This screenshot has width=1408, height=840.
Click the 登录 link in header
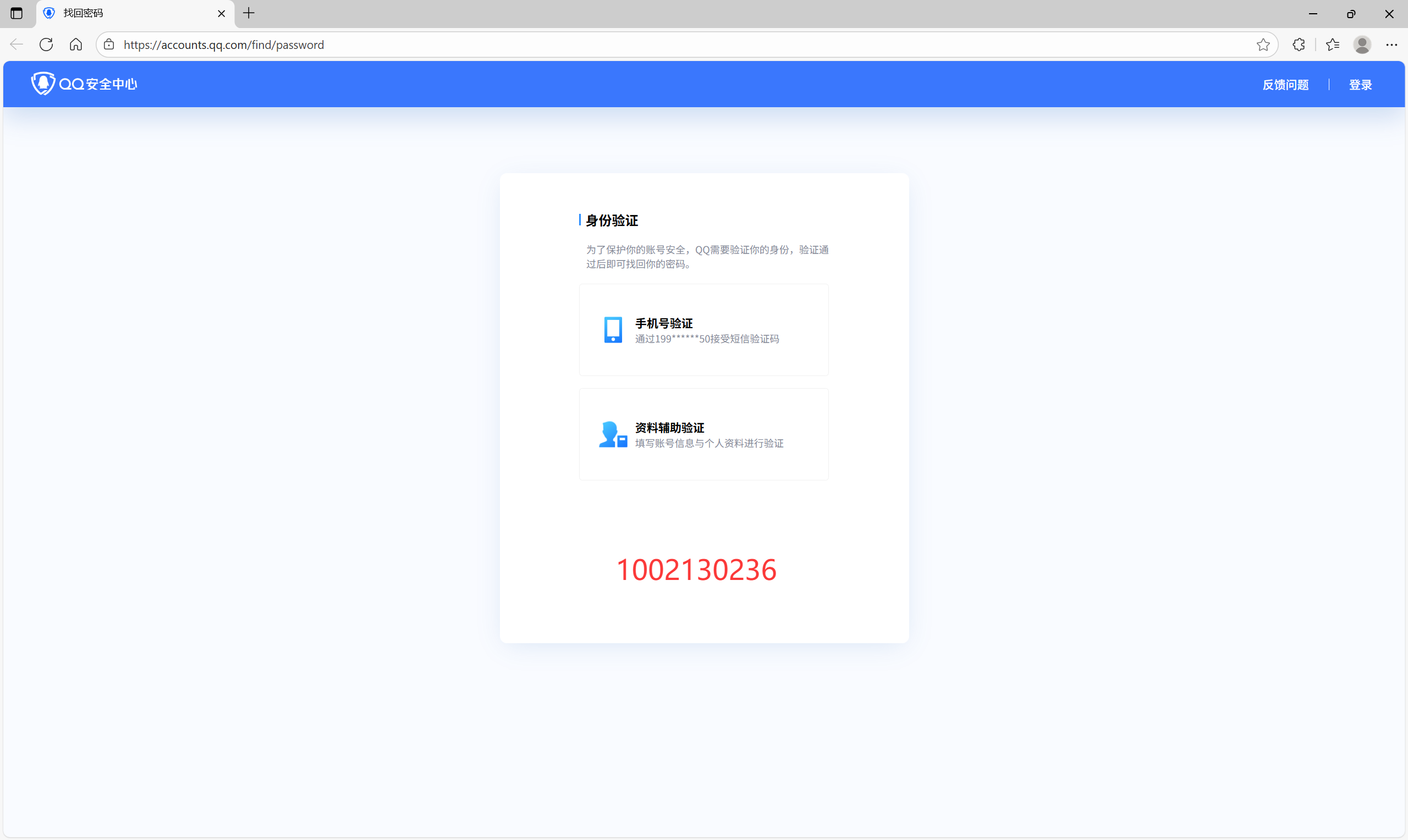[1360, 85]
